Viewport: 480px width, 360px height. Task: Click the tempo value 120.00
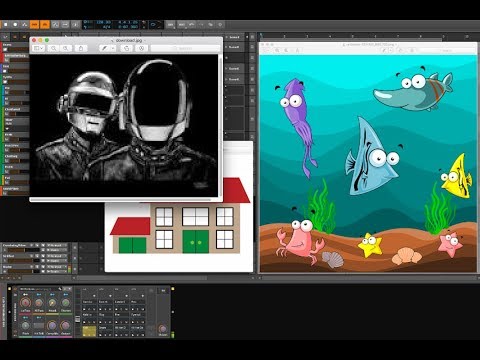click(103, 22)
